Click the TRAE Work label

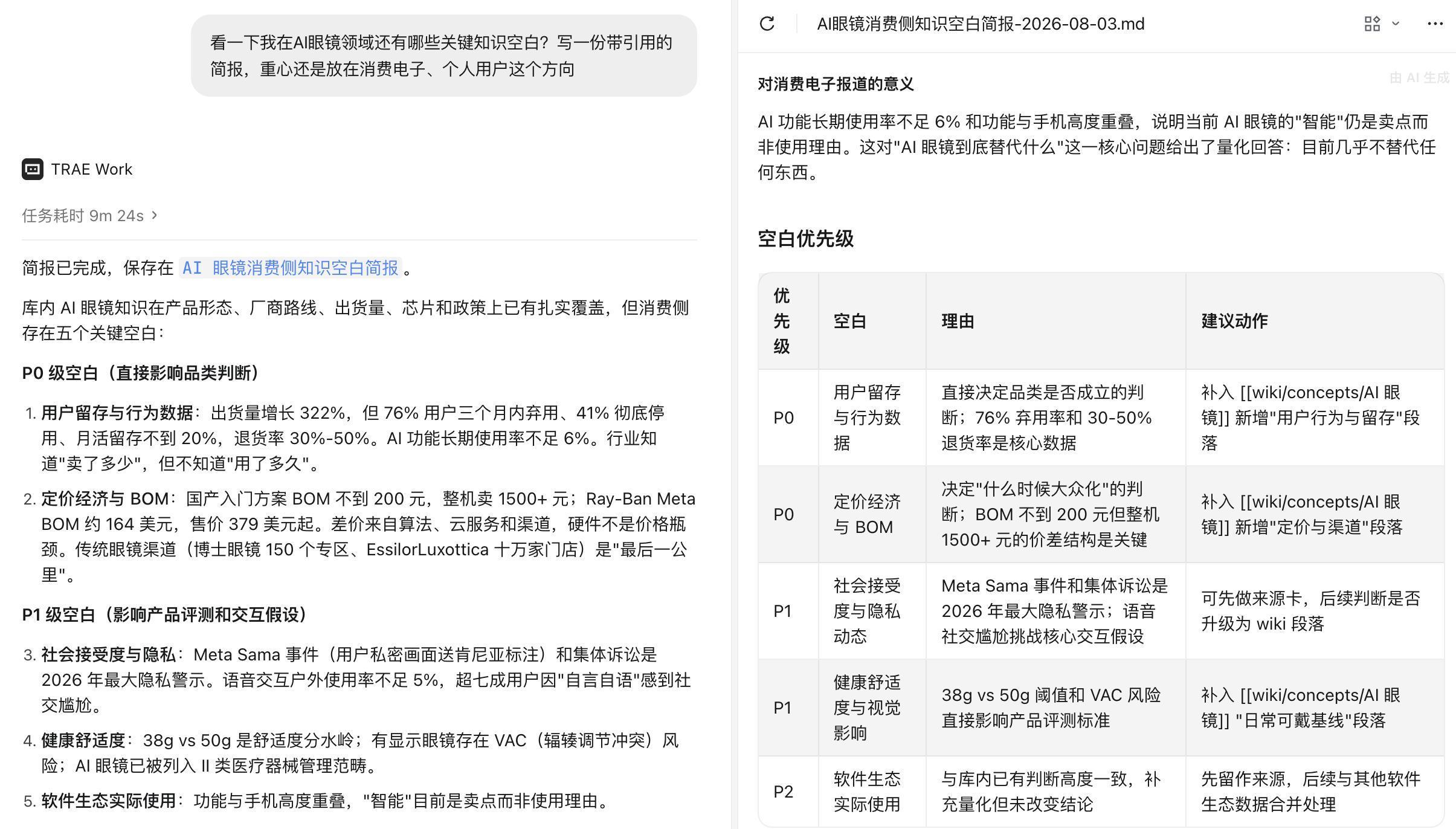pyautogui.click(x=92, y=169)
